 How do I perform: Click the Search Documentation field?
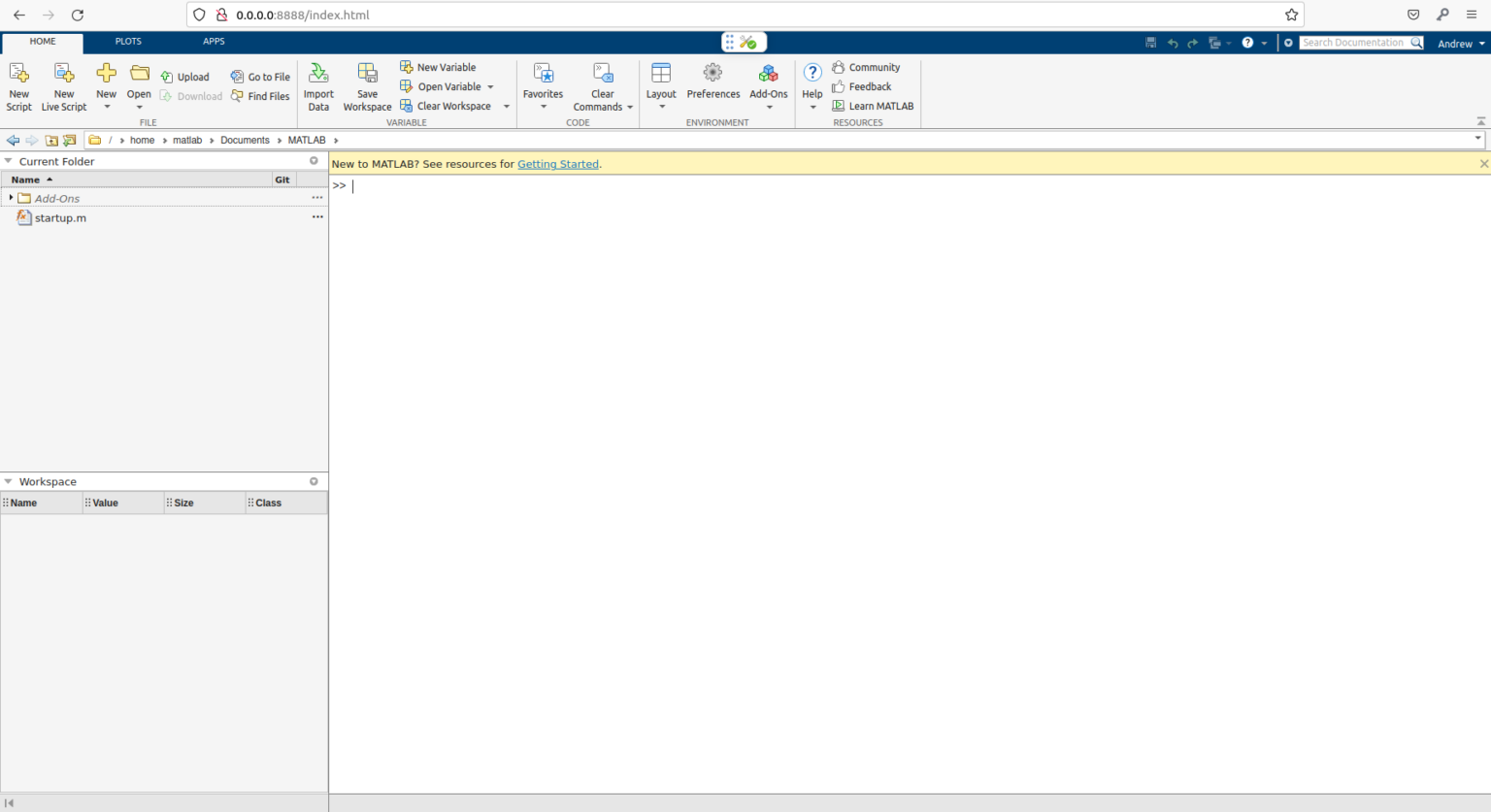pos(1356,42)
